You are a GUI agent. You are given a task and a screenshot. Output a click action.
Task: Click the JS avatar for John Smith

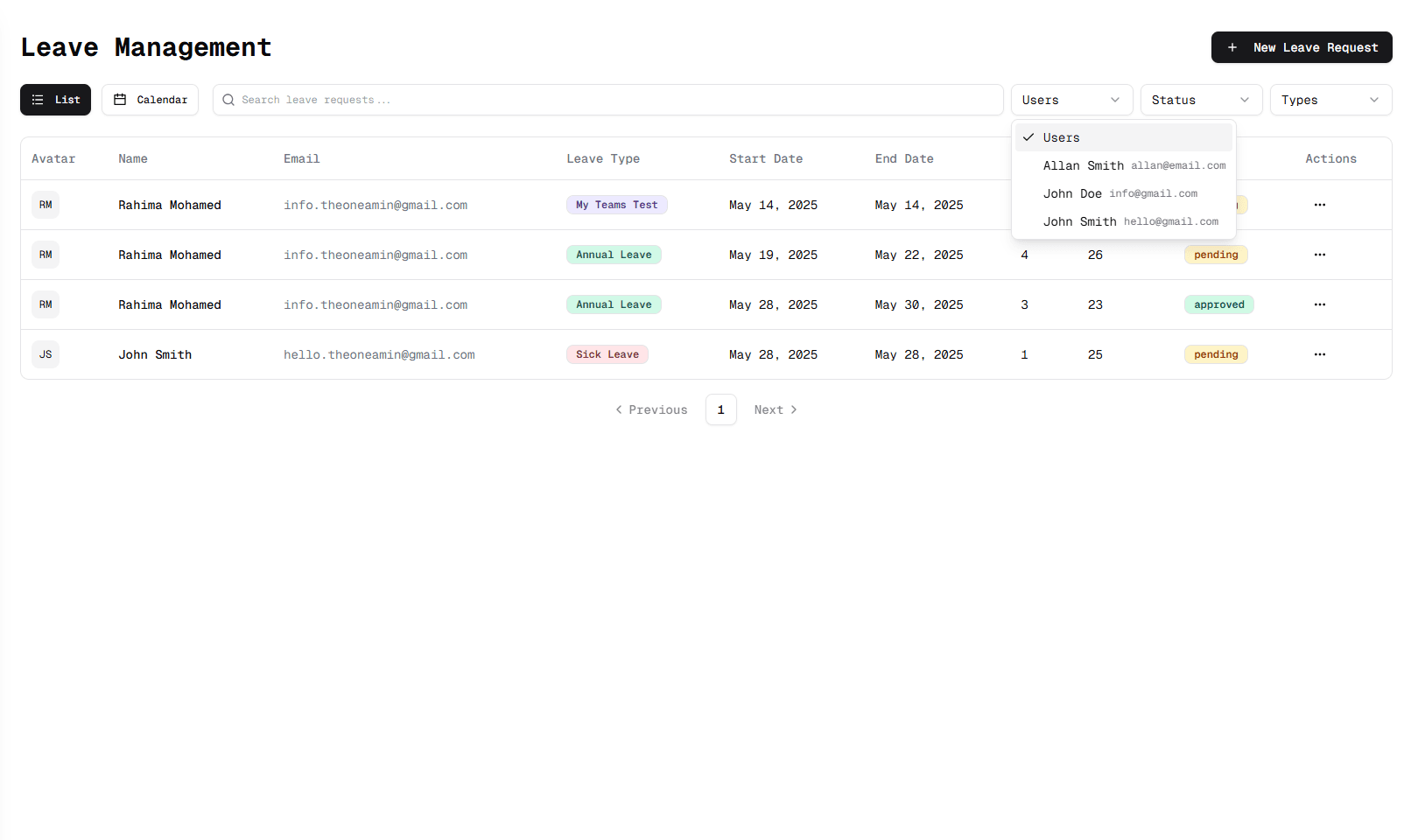click(46, 354)
